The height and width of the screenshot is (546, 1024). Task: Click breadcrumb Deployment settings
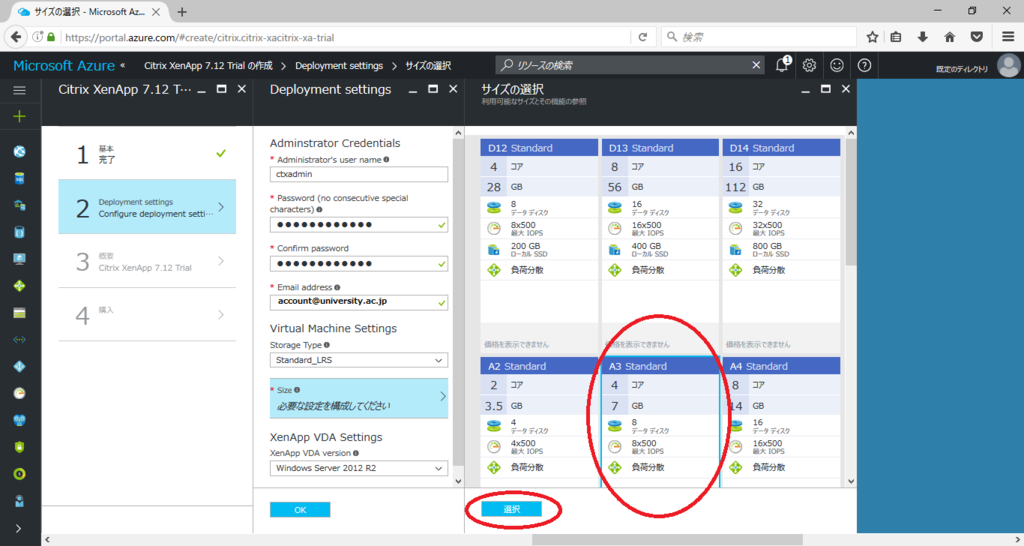(339, 66)
